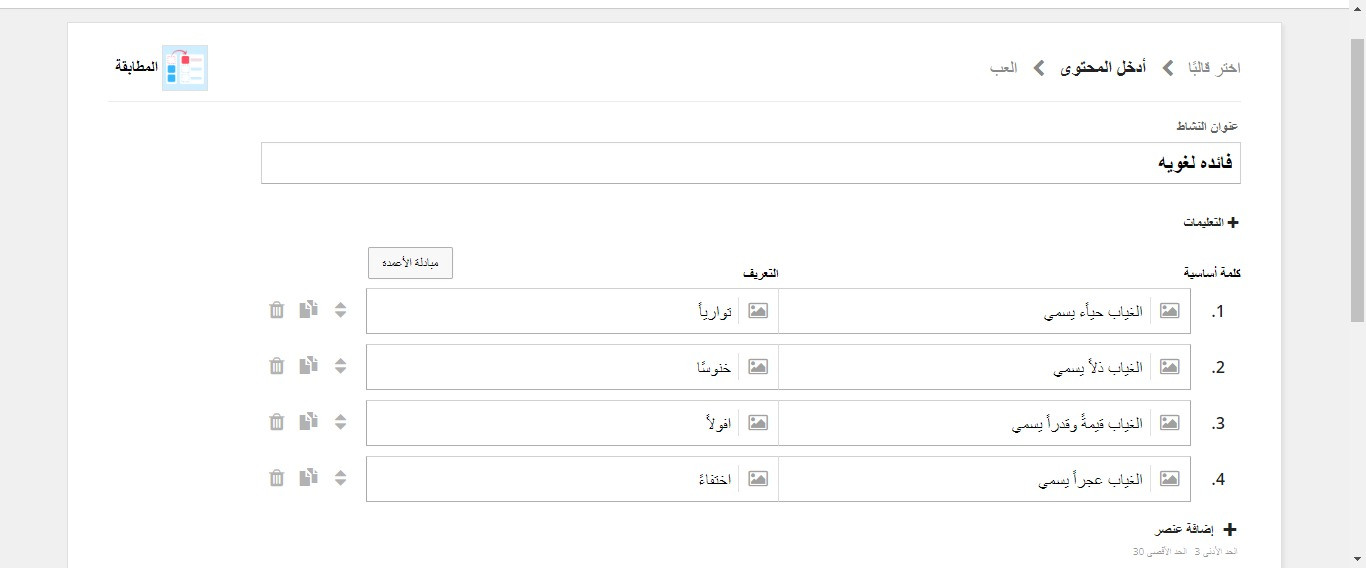The height and width of the screenshot is (568, 1366).
Task: Add a new item via إضافة عنصر
Action: pyautogui.click(x=1197, y=530)
